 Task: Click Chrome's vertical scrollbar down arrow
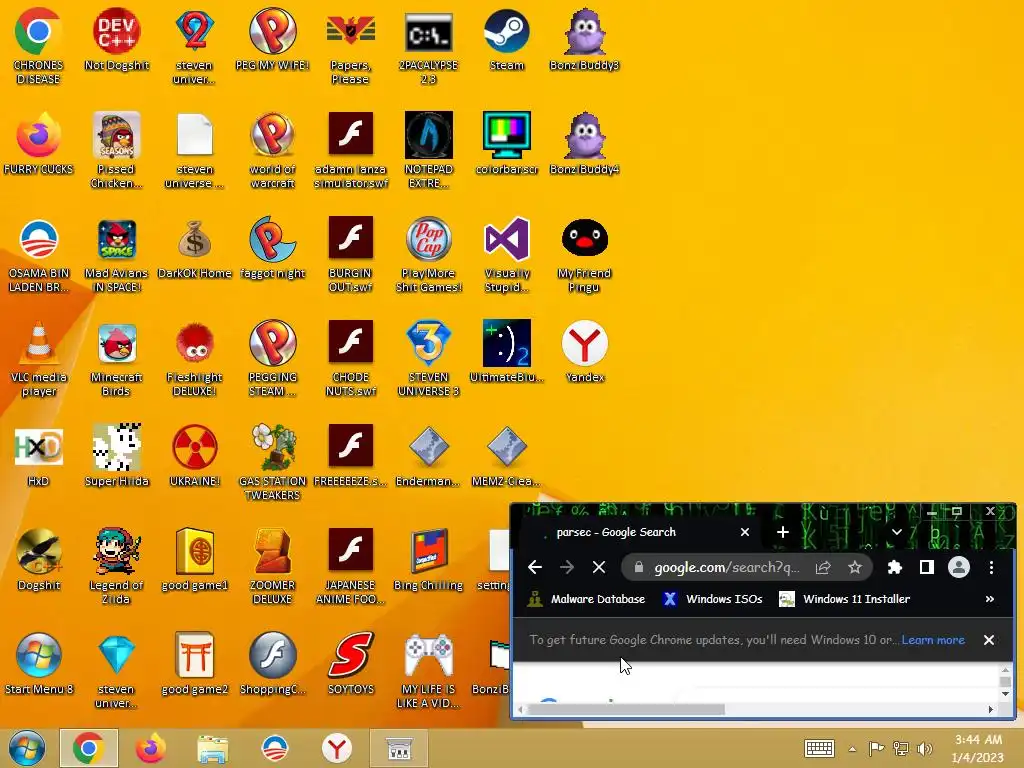(1005, 694)
